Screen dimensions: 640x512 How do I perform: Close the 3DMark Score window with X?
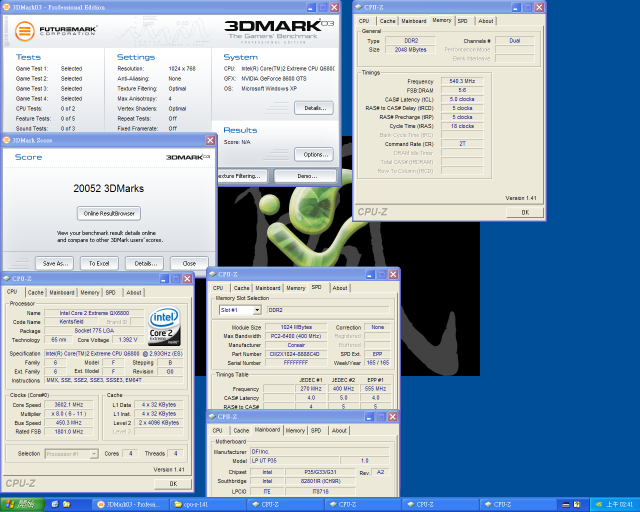(x=210, y=140)
